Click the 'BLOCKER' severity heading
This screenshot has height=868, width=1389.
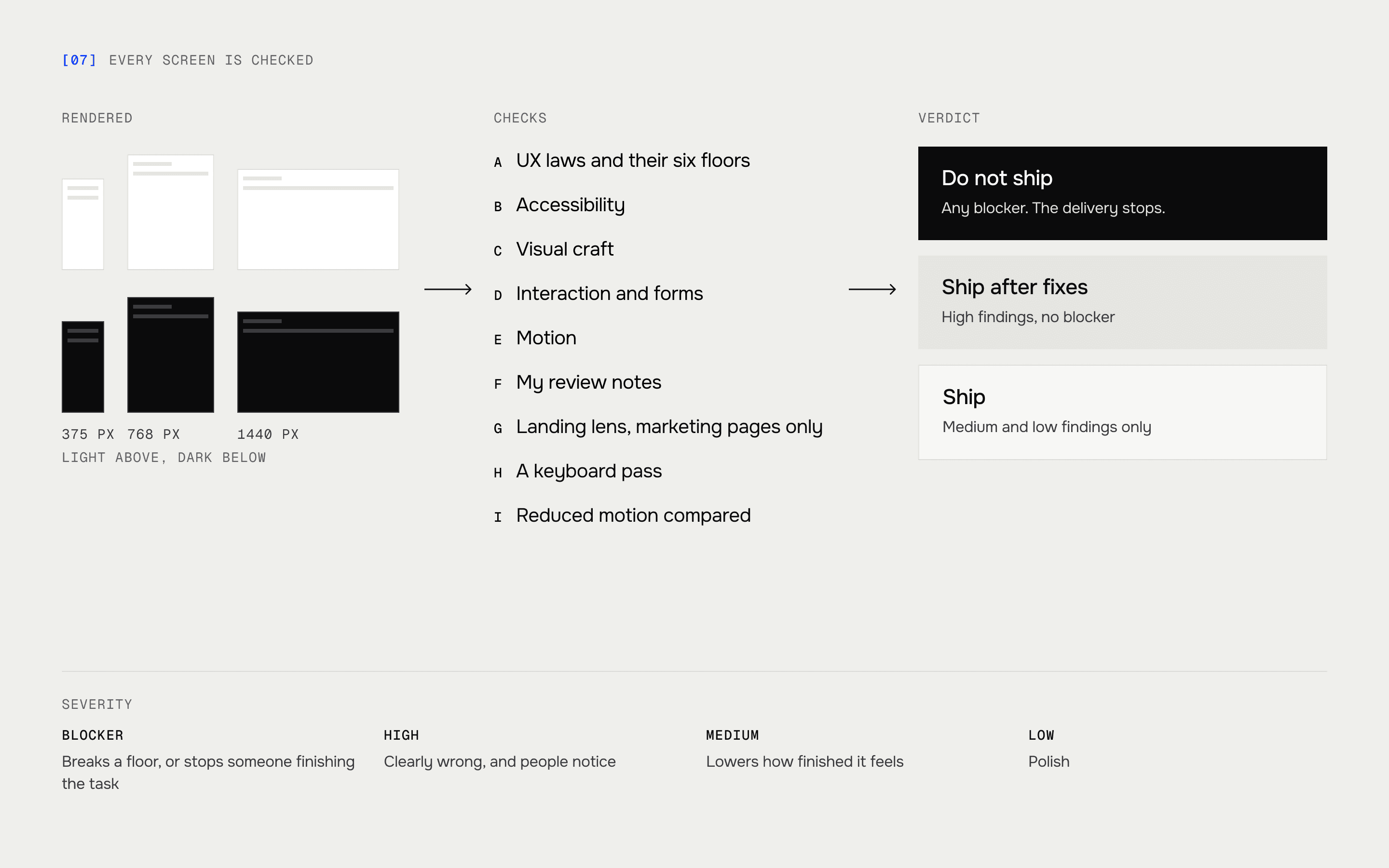point(93,735)
